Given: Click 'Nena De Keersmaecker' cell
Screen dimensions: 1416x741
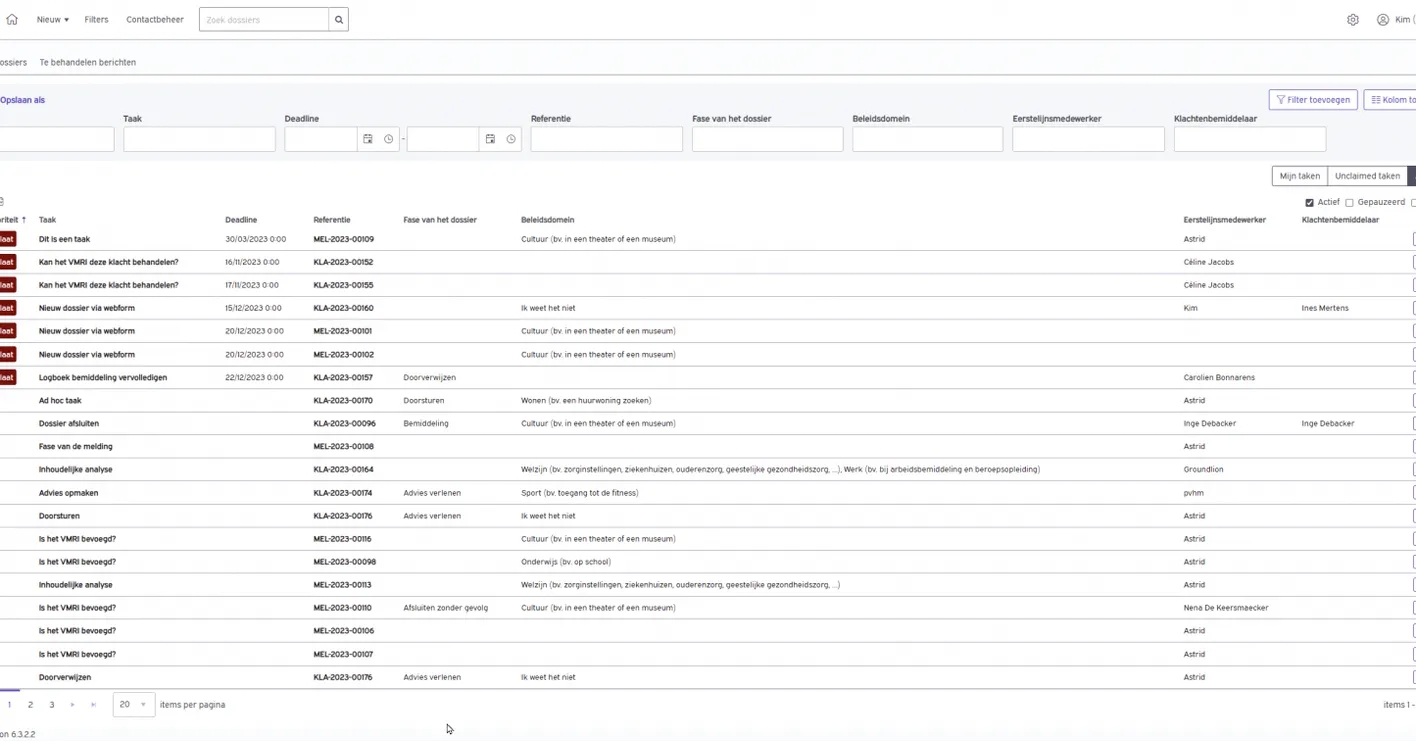Looking at the screenshot, I should click(1226, 608).
